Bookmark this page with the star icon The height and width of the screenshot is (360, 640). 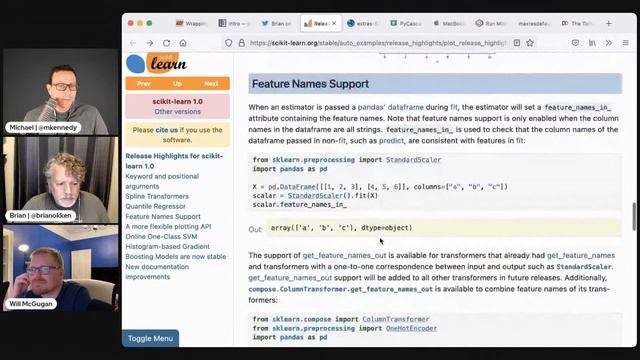(530, 43)
